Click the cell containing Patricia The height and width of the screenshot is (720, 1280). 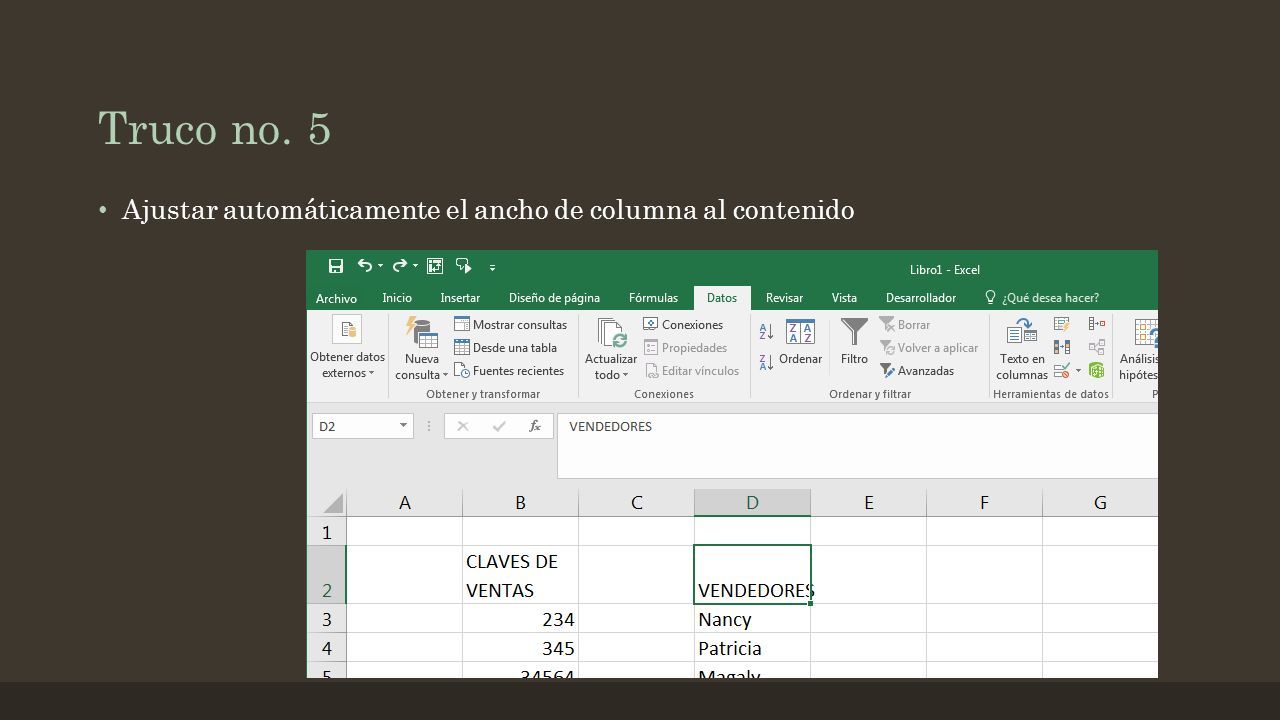[x=752, y=648]
